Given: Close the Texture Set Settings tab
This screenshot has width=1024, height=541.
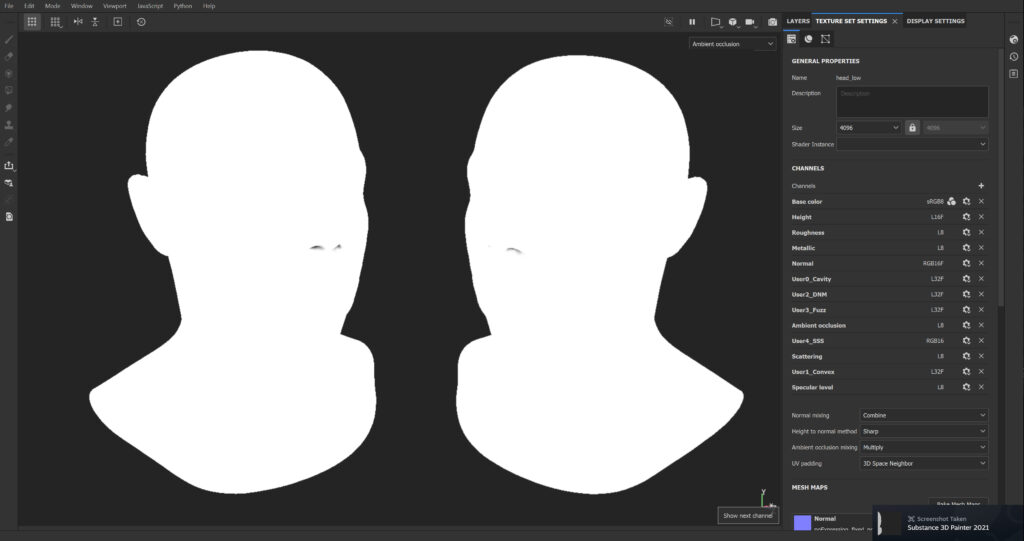Looking at the screenshot, I should coord(895,22).
